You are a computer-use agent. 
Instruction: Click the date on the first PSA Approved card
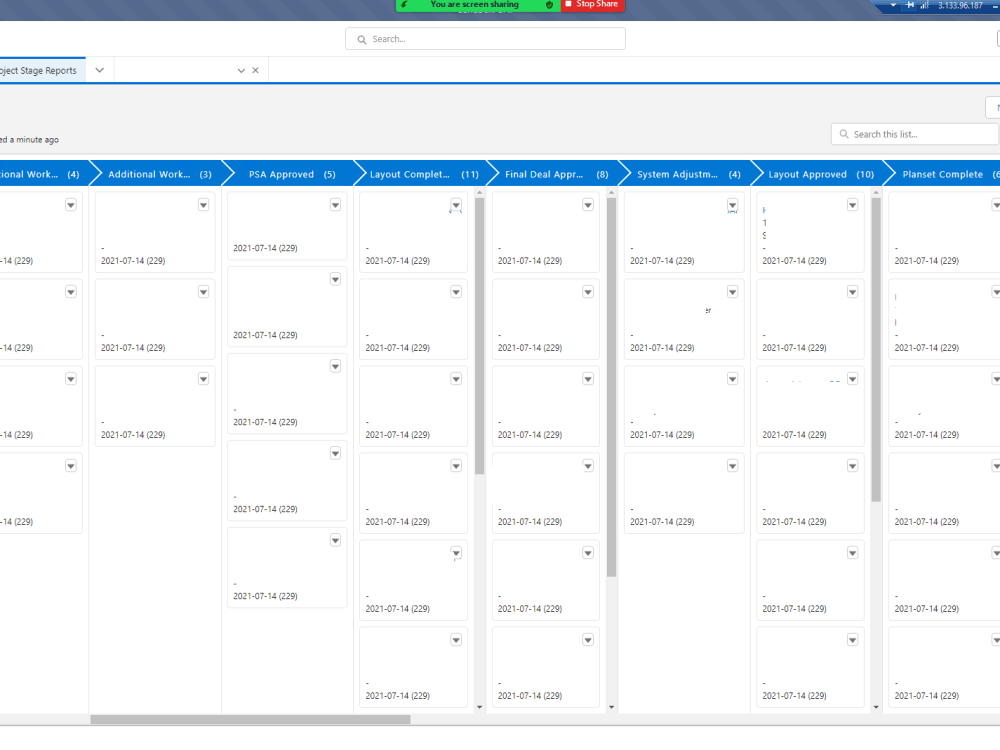[265, 248]
